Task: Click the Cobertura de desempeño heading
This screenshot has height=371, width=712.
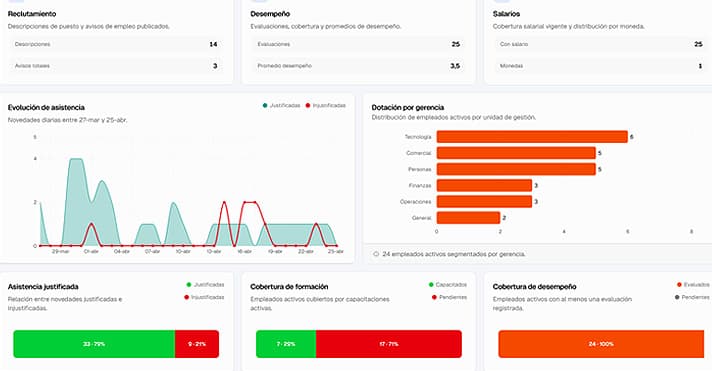Action: [534, 287]
